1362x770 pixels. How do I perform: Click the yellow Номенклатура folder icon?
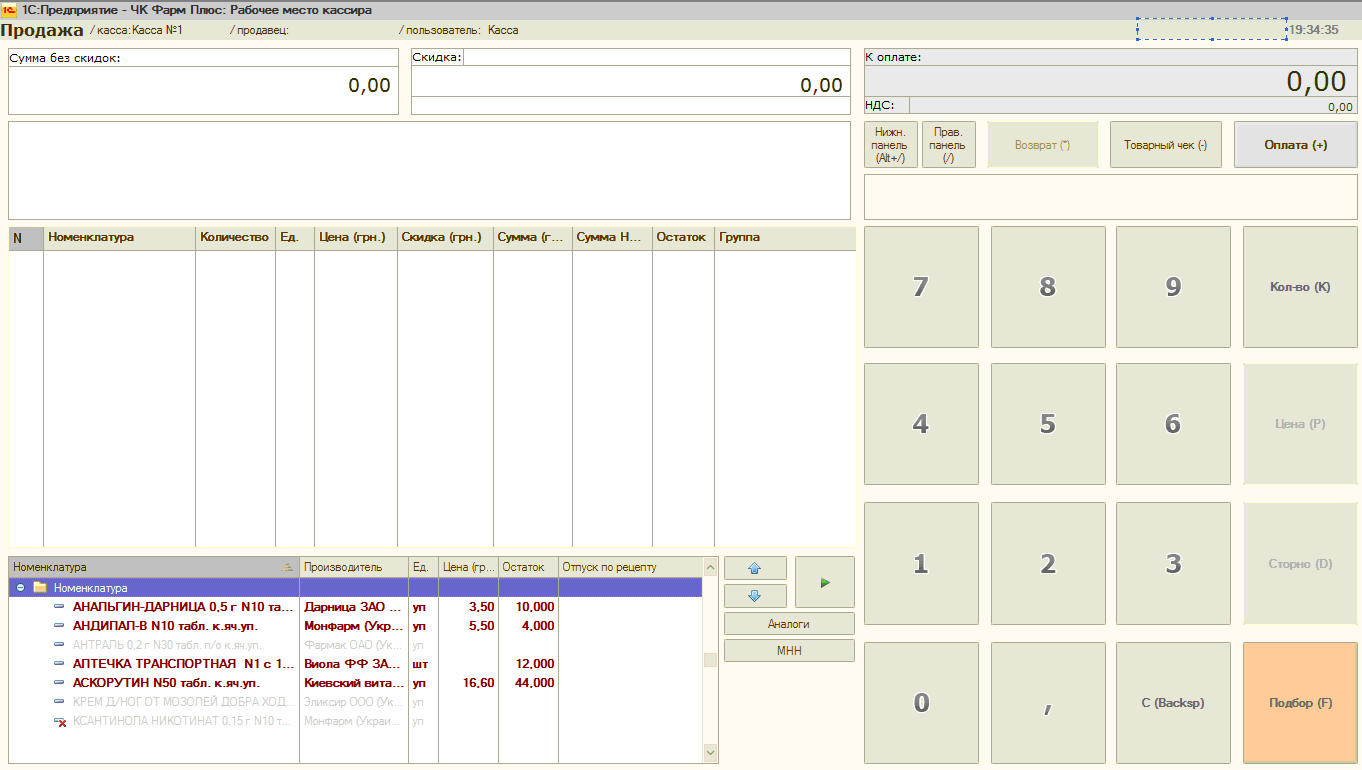[x=40, y=588]
